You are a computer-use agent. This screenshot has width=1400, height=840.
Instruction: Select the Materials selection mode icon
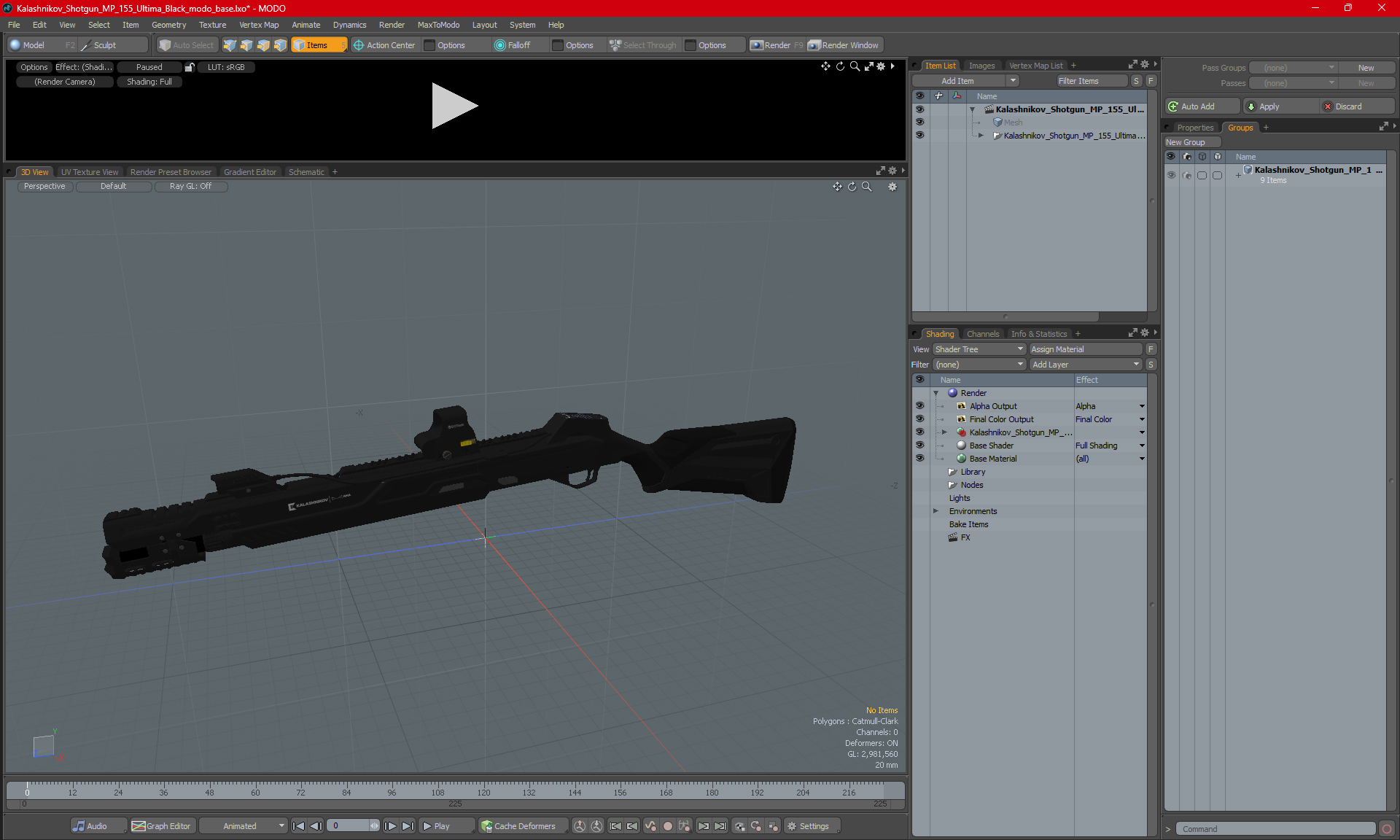[280, 45]
